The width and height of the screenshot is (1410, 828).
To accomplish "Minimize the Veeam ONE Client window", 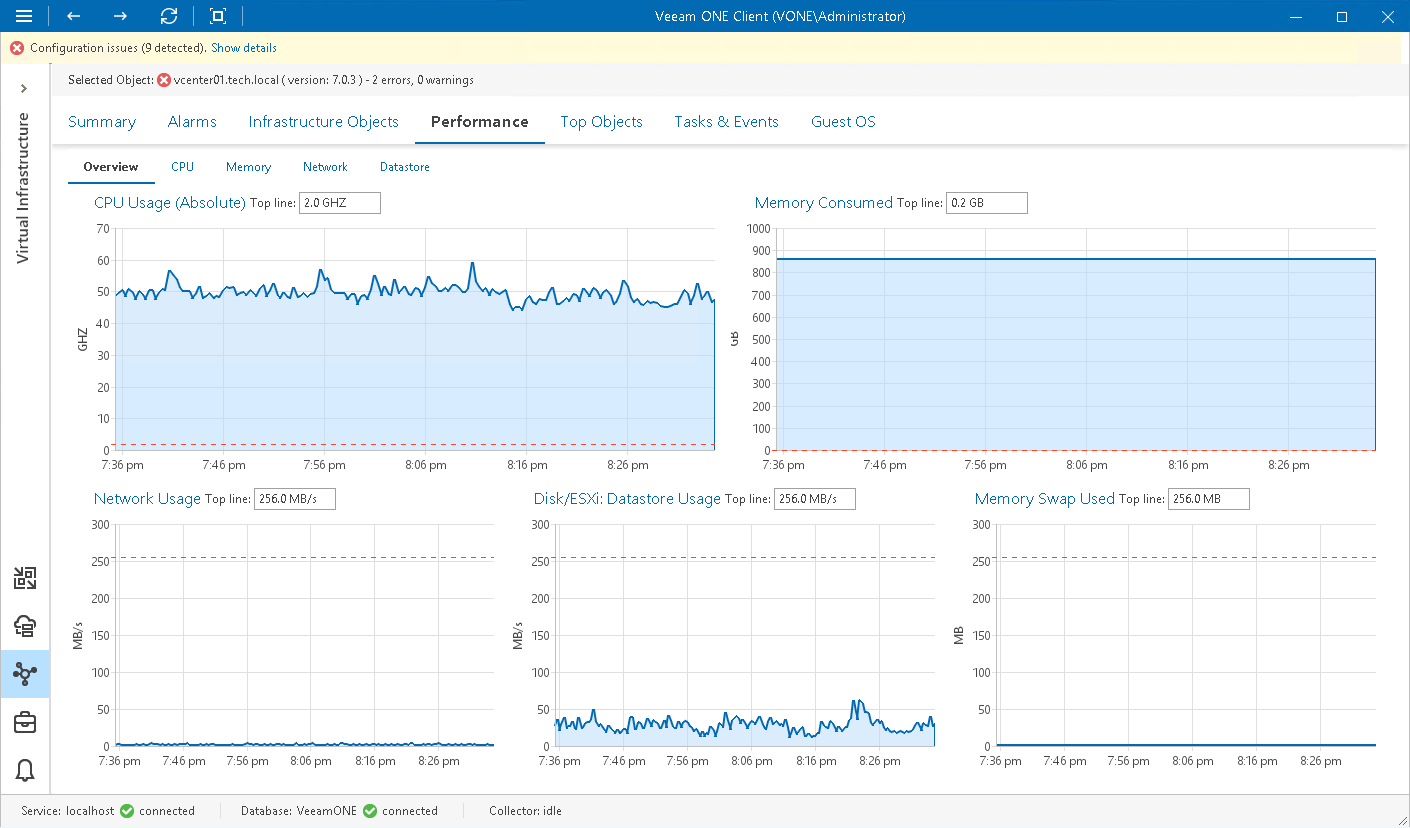I will pos(1296,16).
